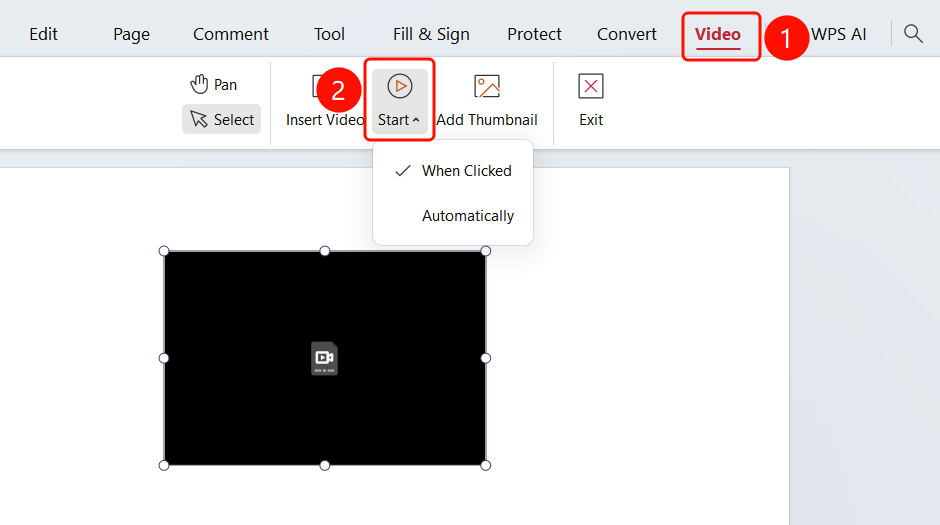Choose the Select arrow tool
Image resolution: width=940 pixels, height=525 pixels.
[x=221, y=119]
